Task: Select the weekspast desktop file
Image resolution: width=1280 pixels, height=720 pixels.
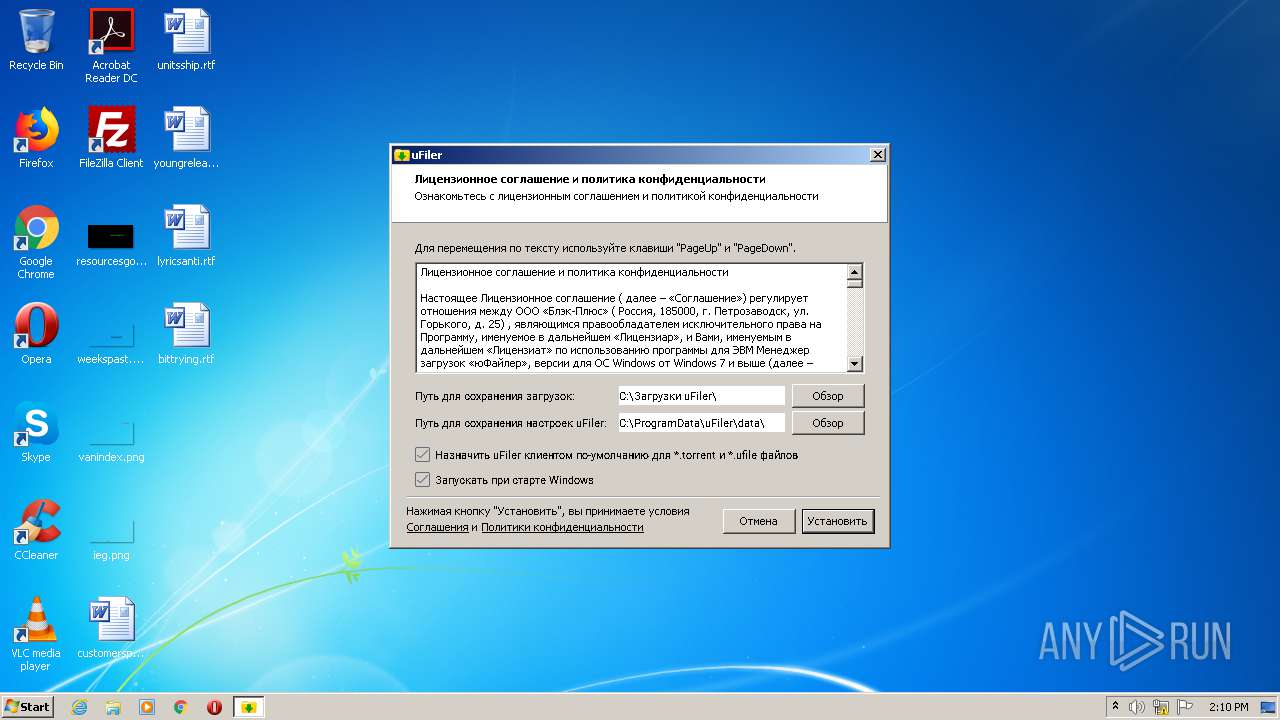Action: [111, 340]
